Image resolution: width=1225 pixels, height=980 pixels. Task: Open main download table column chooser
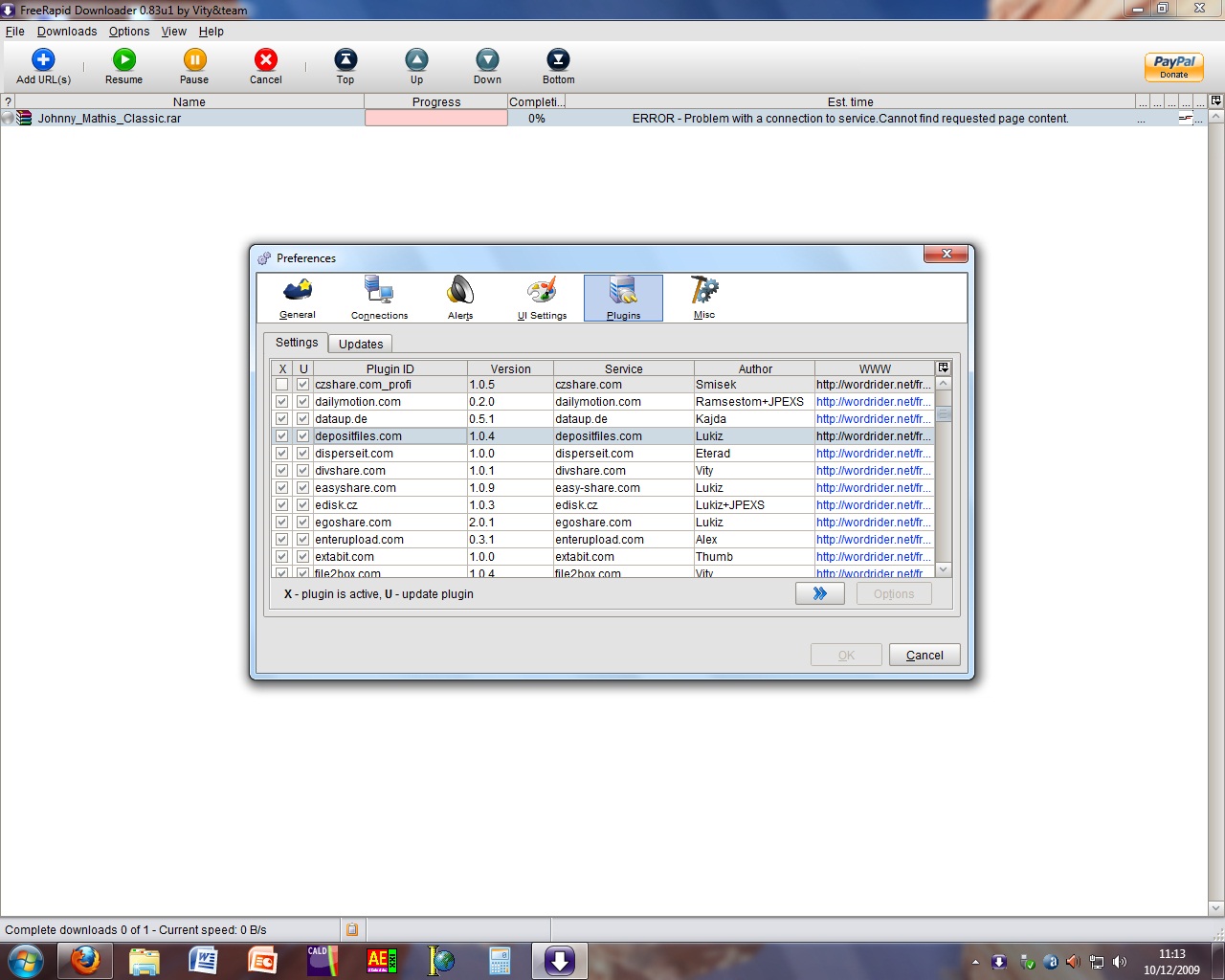click(1215, 100)
